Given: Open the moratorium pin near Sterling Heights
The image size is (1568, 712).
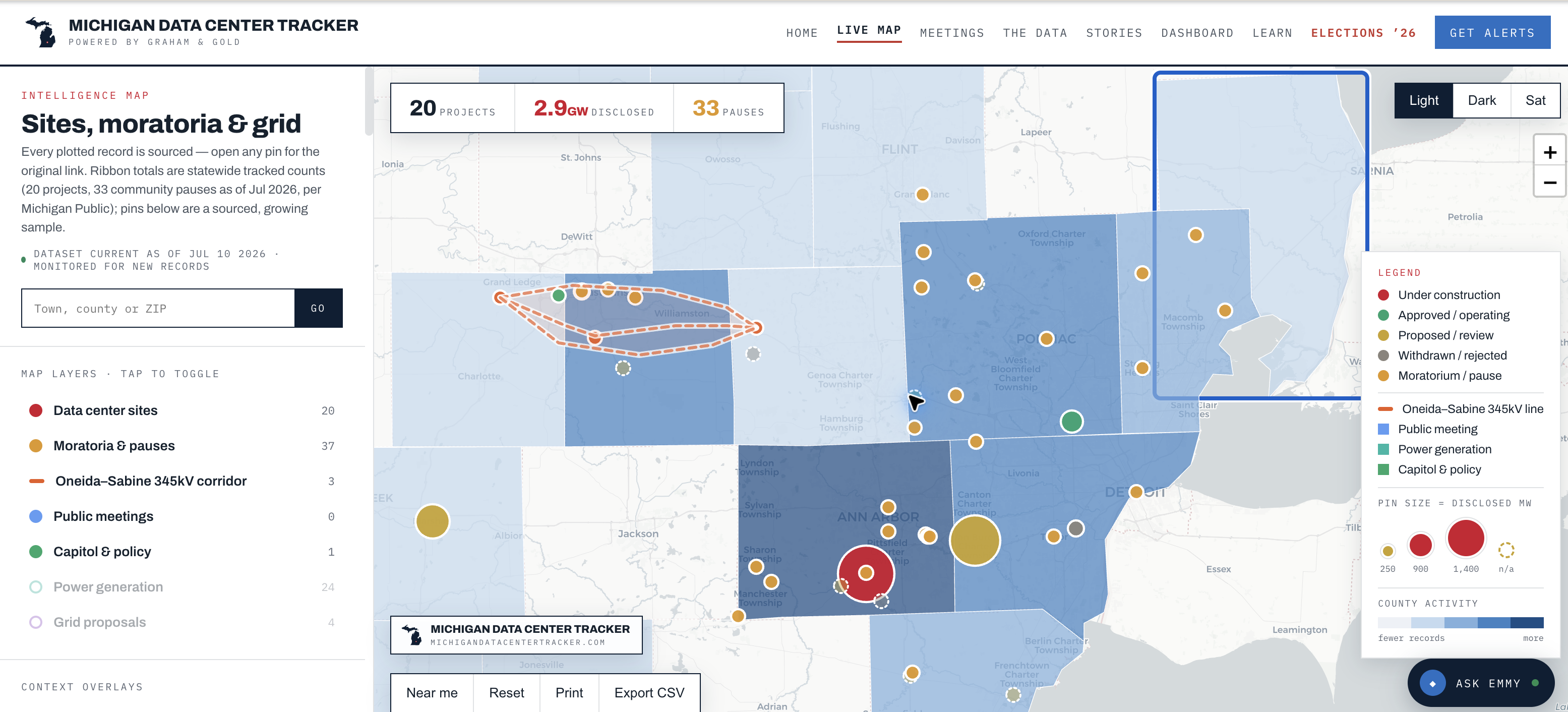Looking at the screenshot, I should point(1142,368).
